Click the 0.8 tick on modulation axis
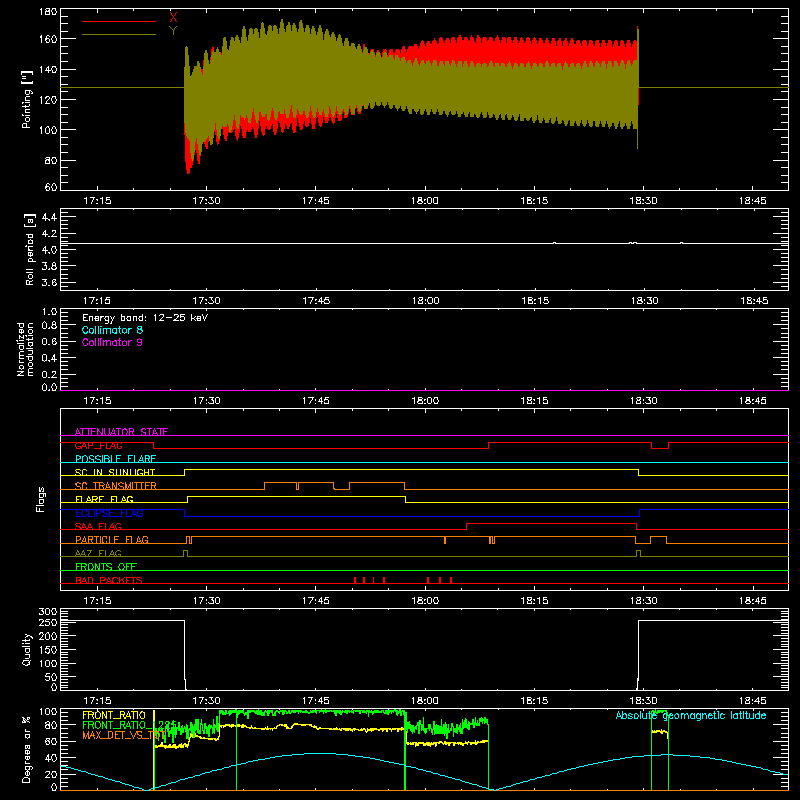The width and height of the screenshot is (800, 800). pos(49,326)
